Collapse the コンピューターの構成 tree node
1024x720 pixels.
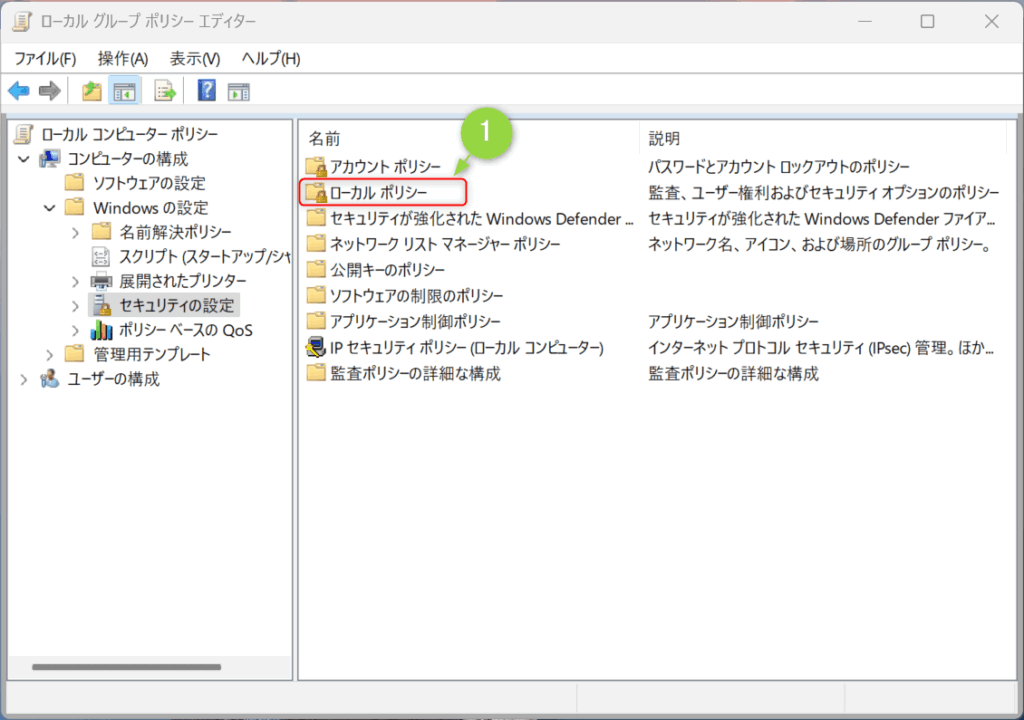(x=24, y=159)
